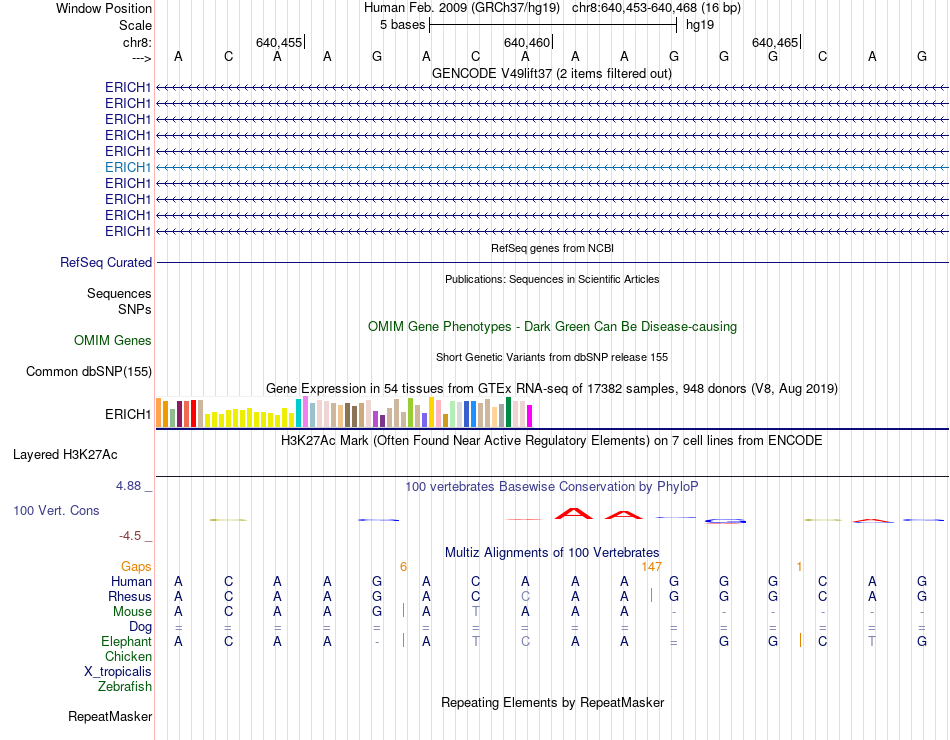Open "Short Genetic Variants from dbSNP release 155" title
Screen dimensions: 950x740
click(x=552, y=358)
